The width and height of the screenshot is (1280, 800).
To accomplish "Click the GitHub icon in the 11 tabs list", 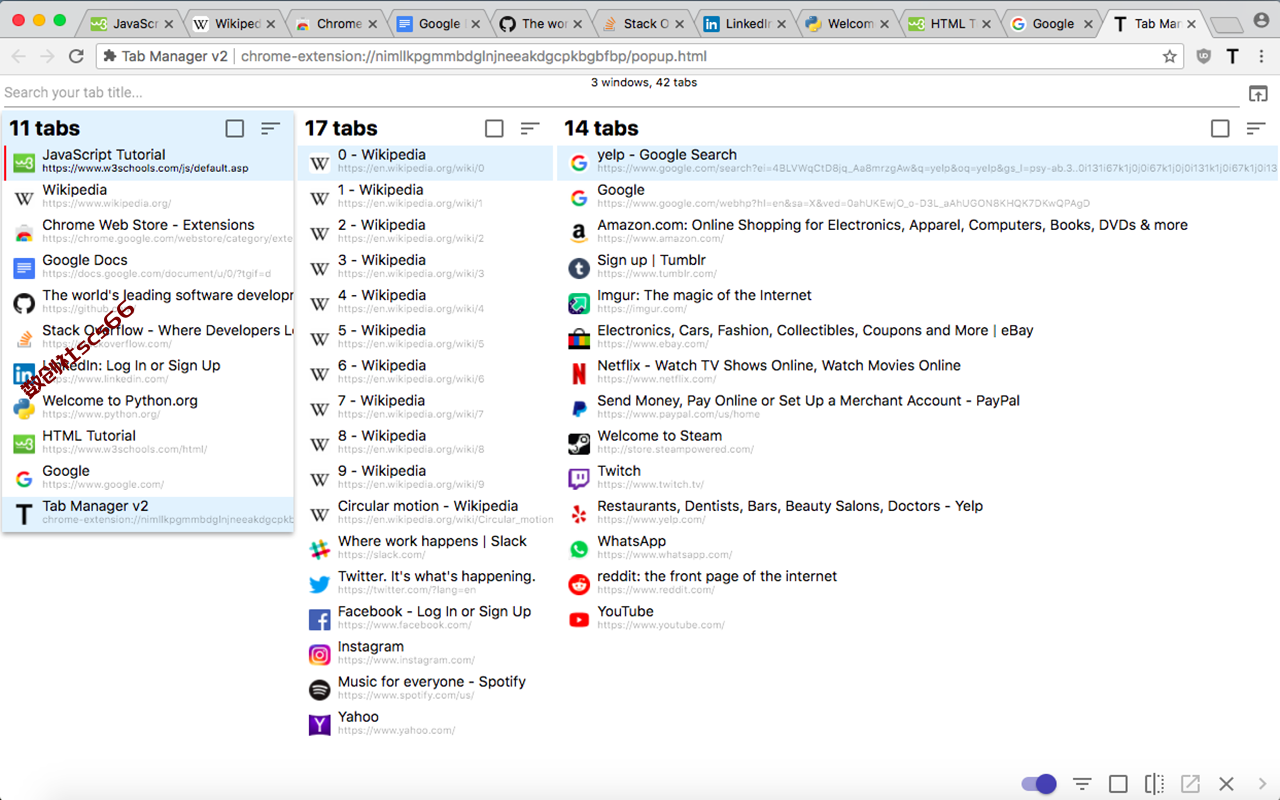I will [24, 303].
